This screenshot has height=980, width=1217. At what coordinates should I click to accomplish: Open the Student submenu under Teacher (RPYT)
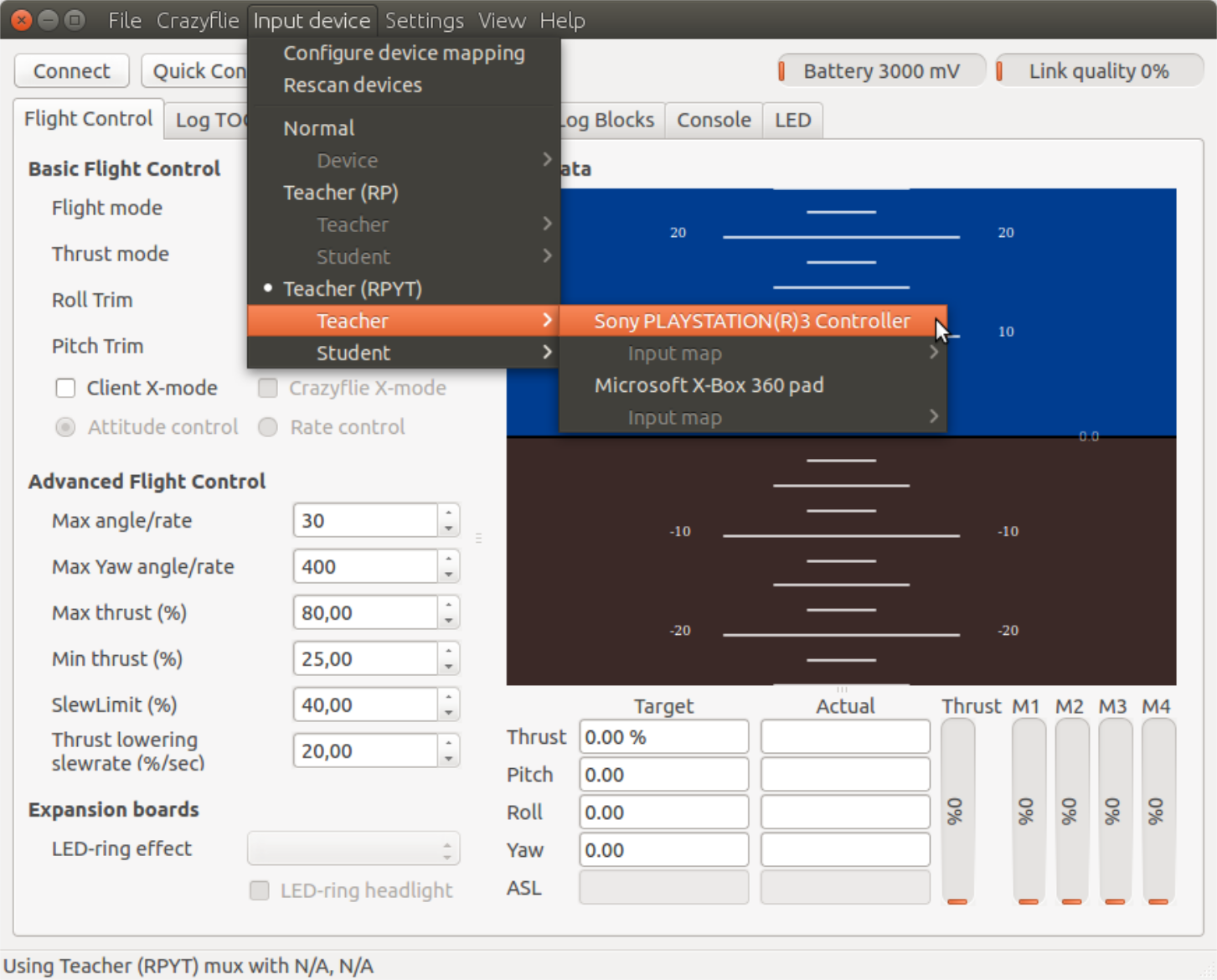point(404,353)
